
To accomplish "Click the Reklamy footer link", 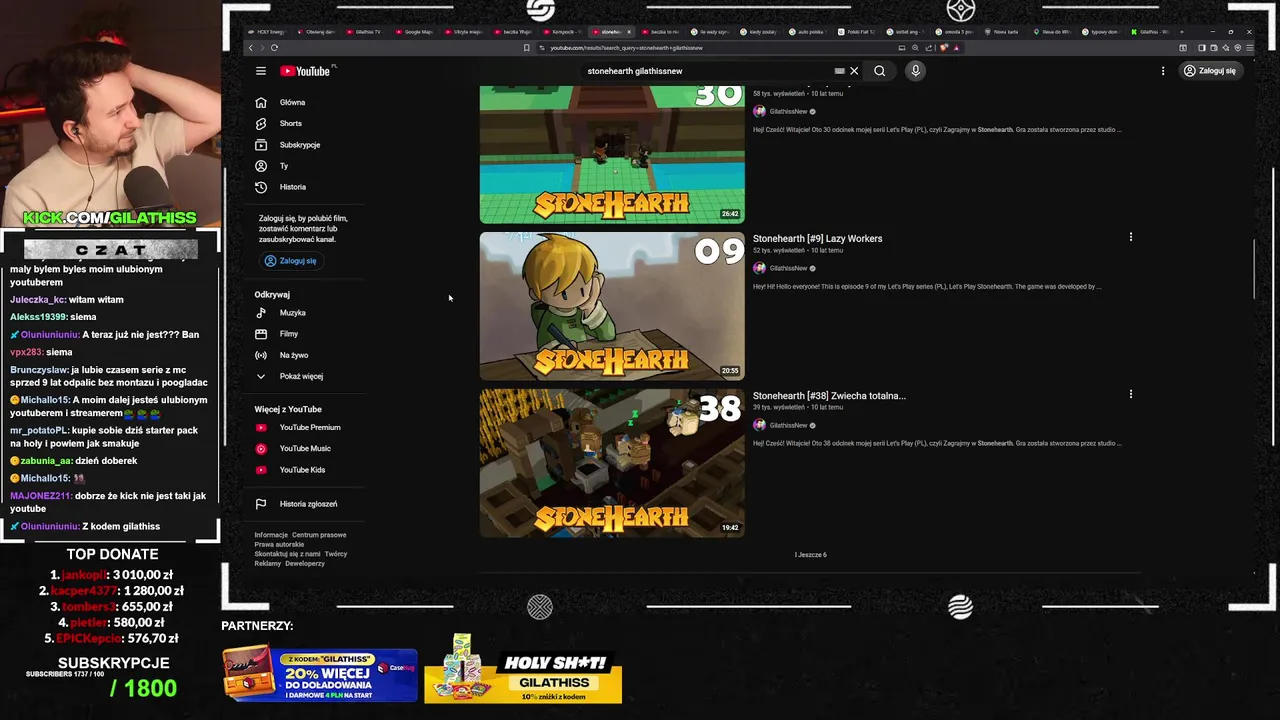I will (267, 563).
